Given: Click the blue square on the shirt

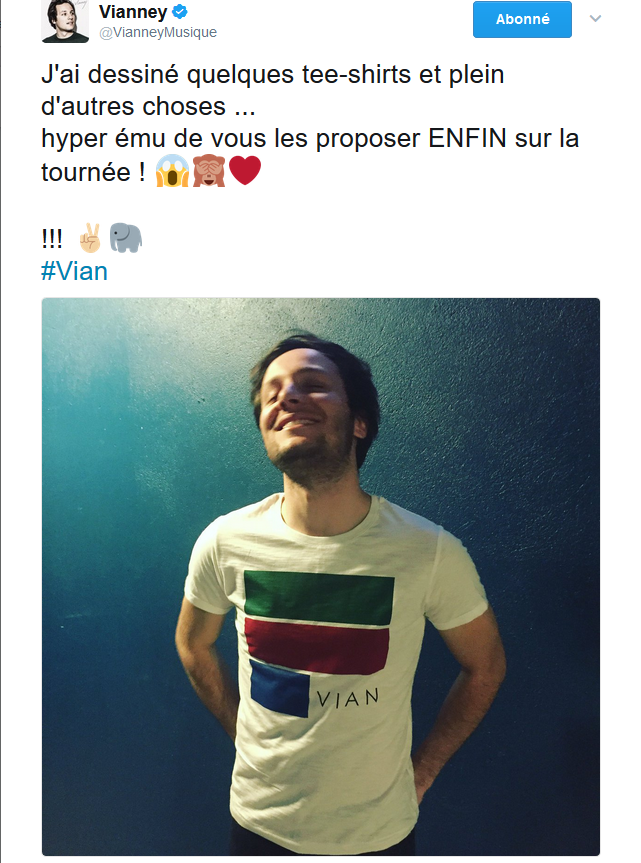Looking at the screenshot, I should pos(280,688).
